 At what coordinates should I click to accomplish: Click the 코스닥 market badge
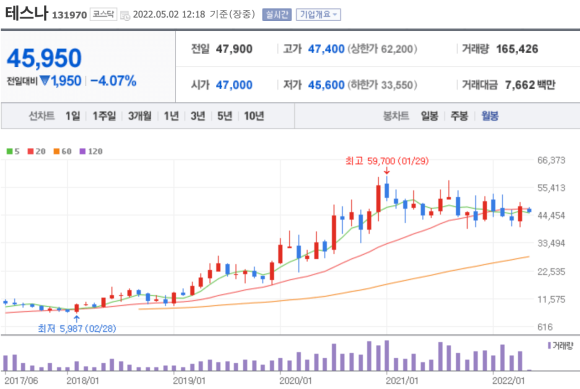tap(103, 14)
